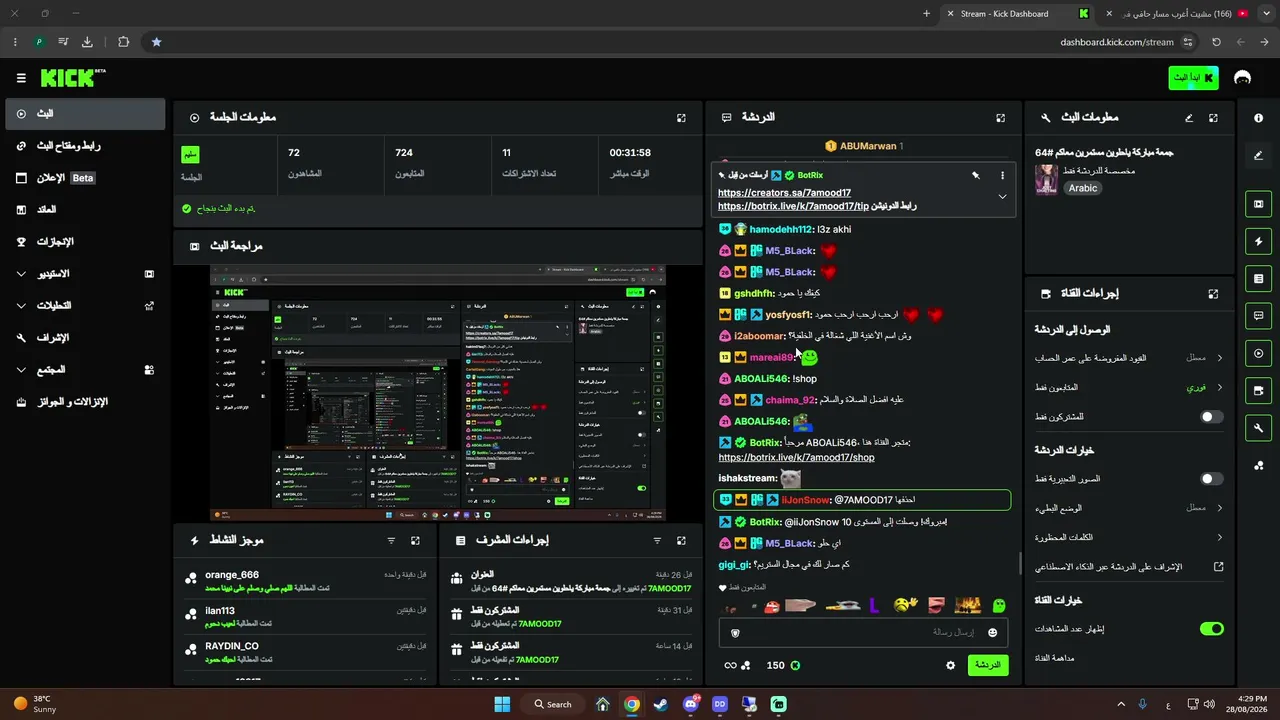Click the stream preview video thumbnail
Viewport: 1280px width, 720px height.
[x=438, y=393]
